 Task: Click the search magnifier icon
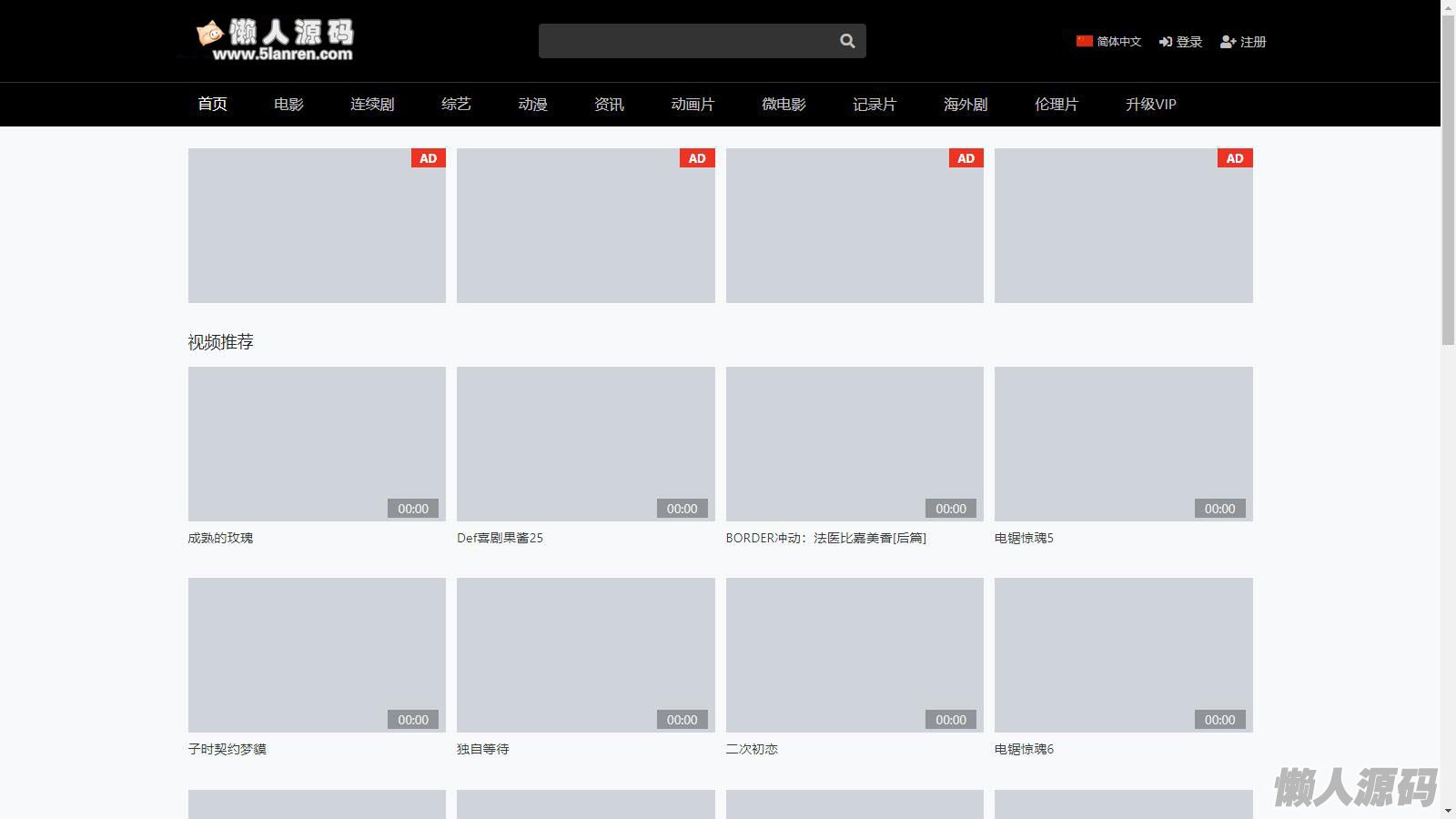point(847,41)
